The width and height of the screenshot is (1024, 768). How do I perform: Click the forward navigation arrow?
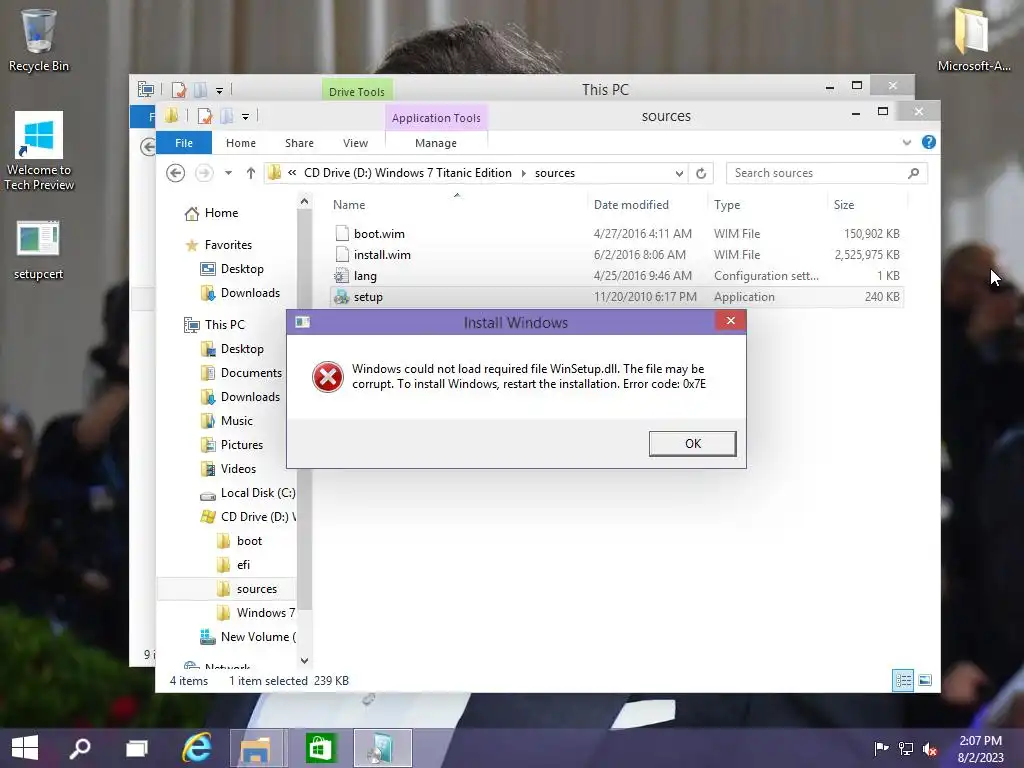coord(204,173)
